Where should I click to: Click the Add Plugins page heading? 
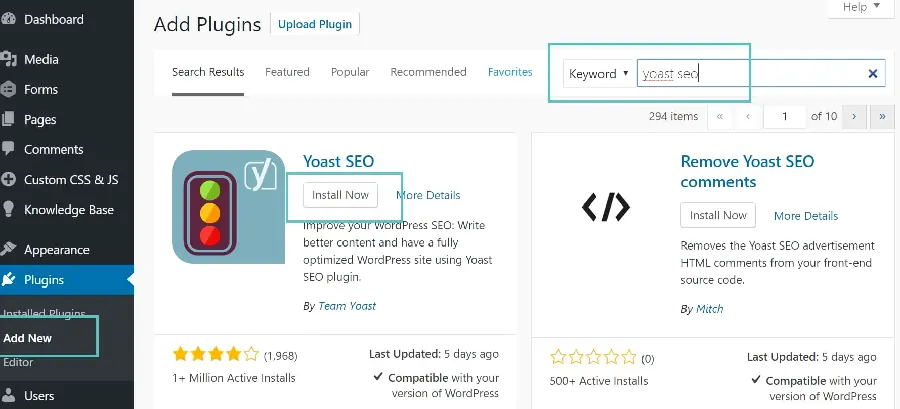pos(207,24)
